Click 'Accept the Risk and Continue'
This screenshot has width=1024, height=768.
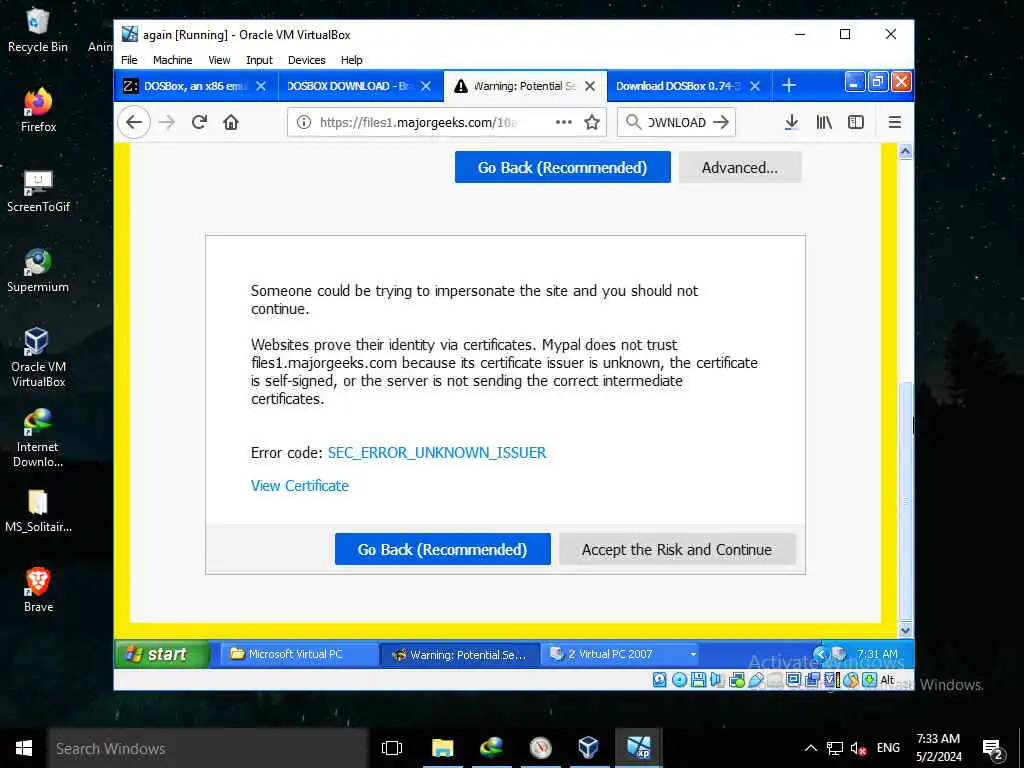(677, 549)
